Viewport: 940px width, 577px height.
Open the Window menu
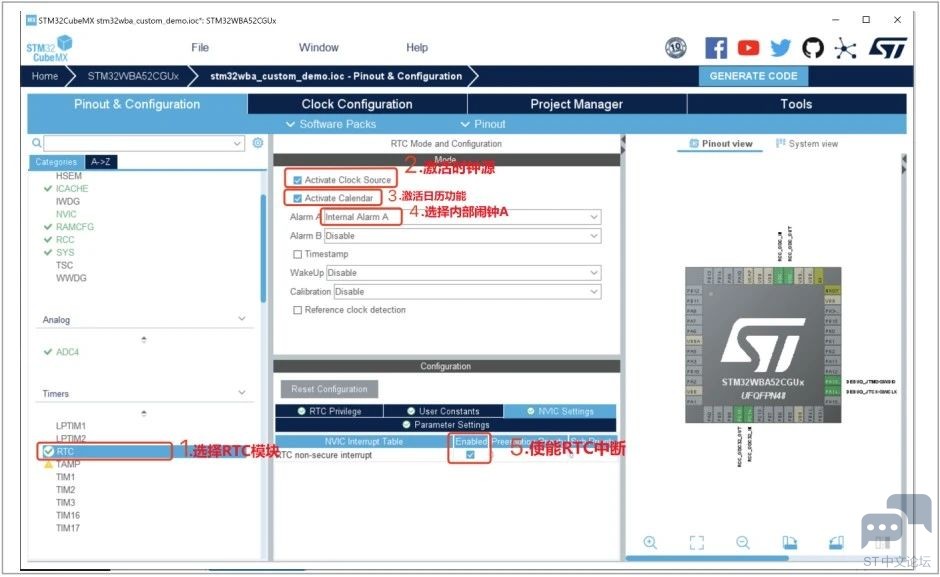pos(318,47)
